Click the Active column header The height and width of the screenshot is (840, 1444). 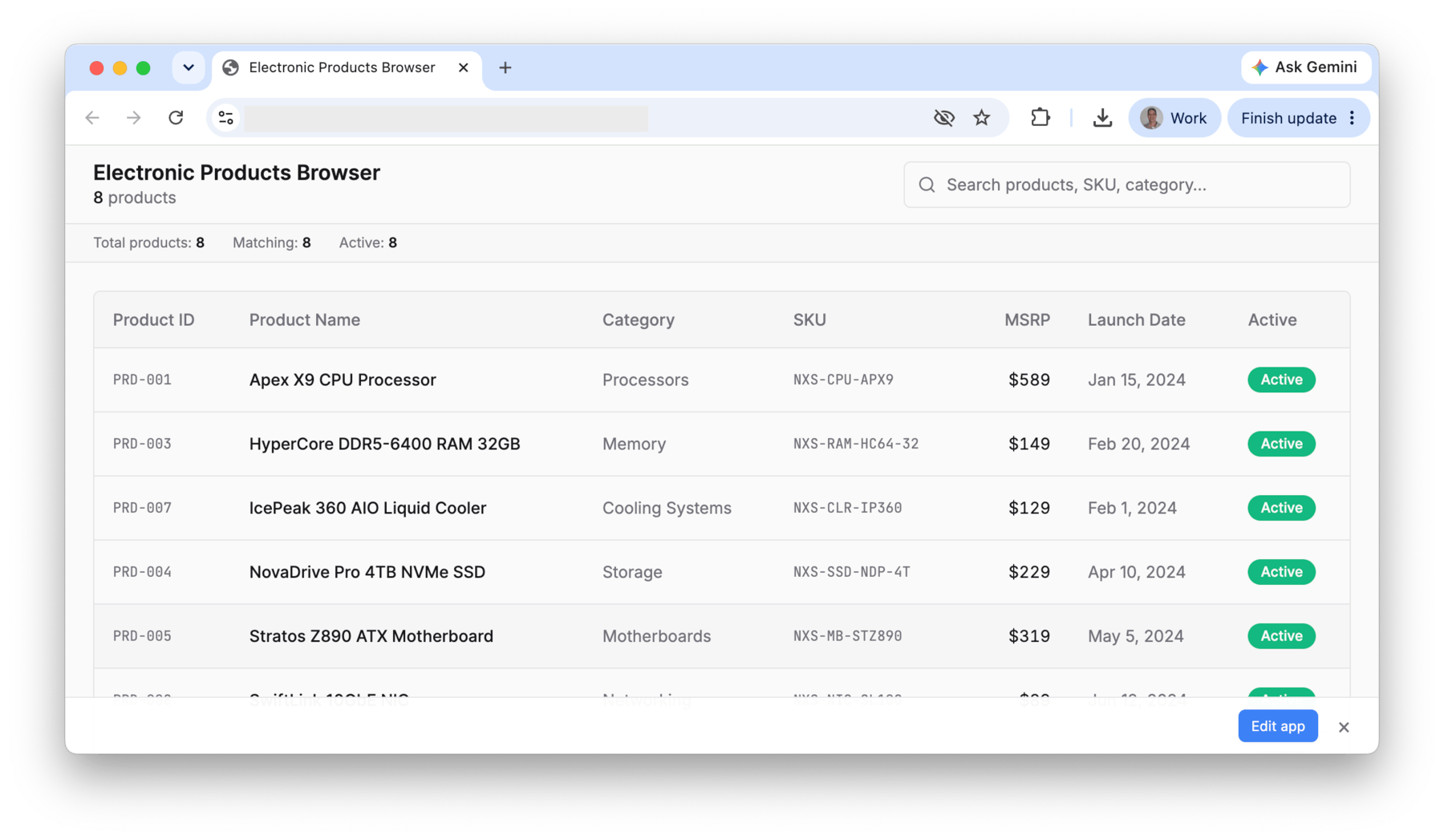(x=1272, y=319)
